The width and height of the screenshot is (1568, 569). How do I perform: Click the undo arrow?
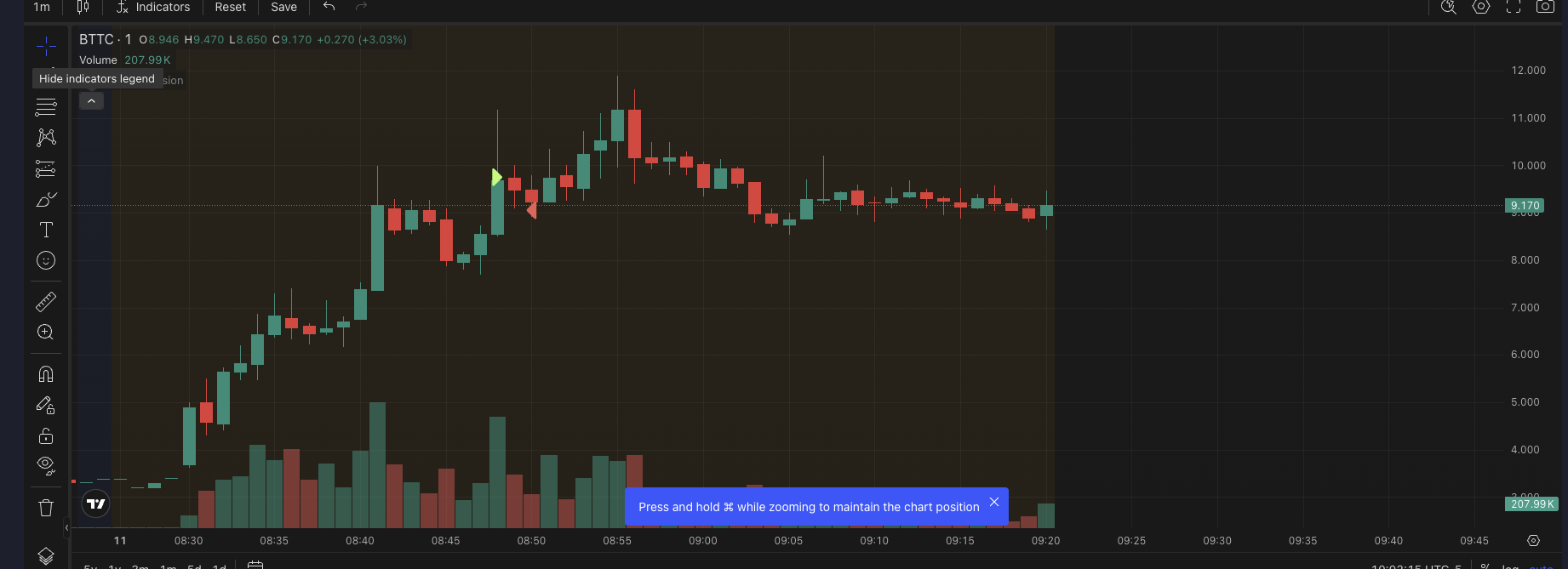pos(329,7)
